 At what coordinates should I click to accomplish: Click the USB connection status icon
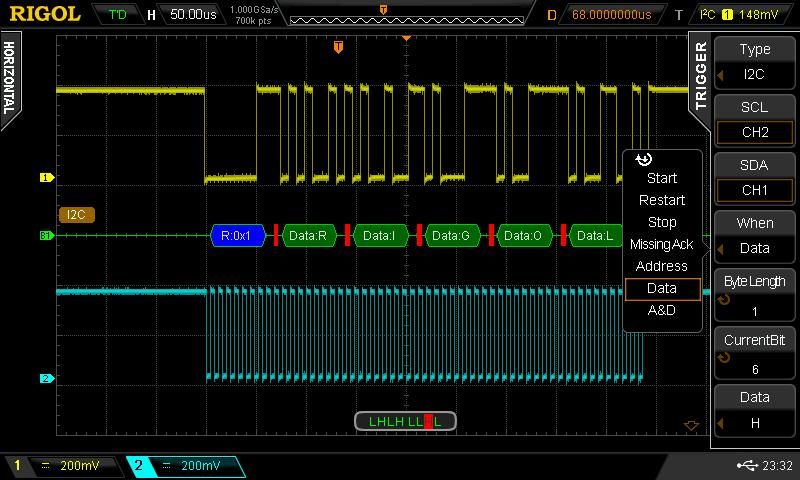(745, 465)
